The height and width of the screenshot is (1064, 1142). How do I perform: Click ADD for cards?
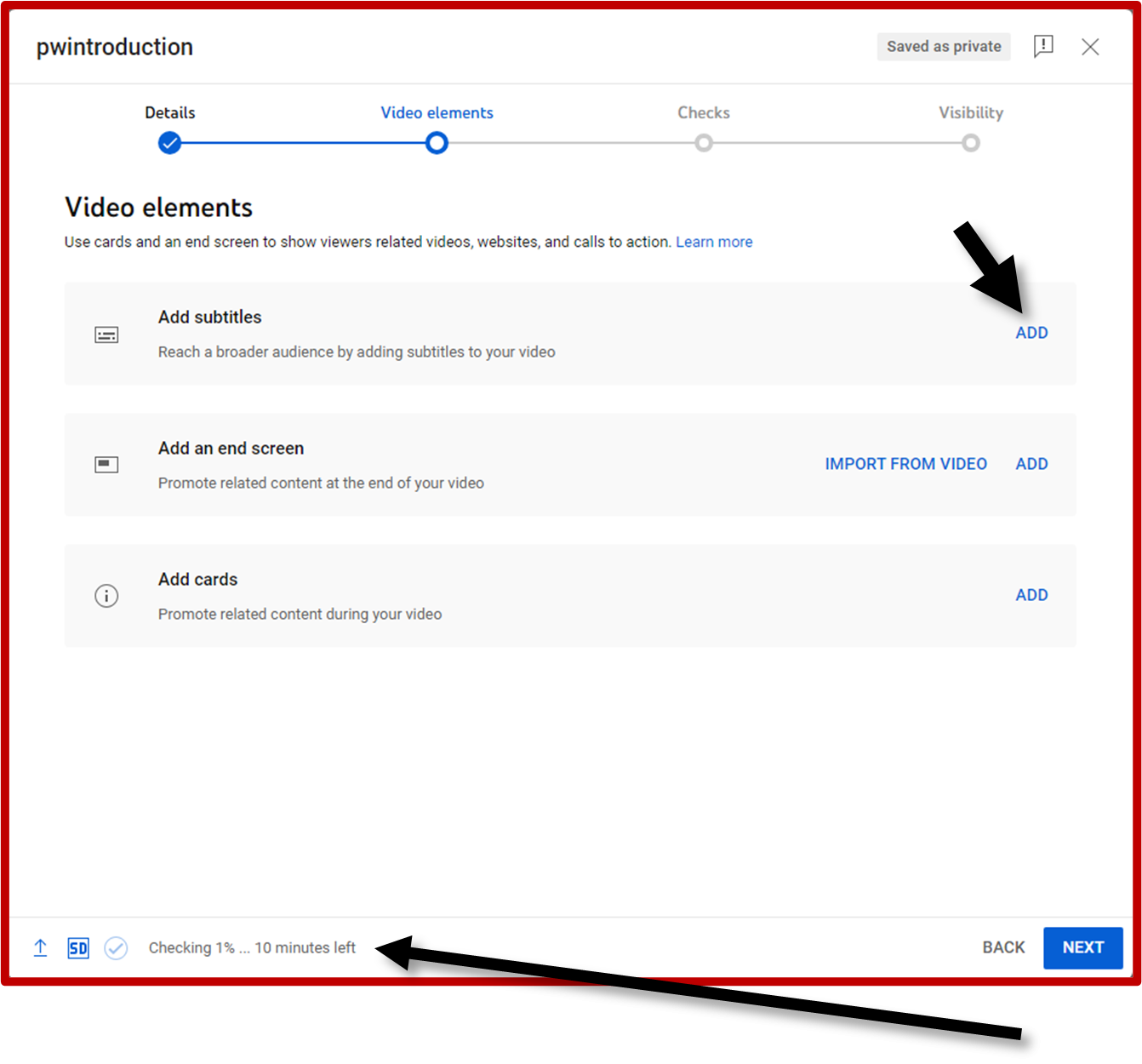click(x=1031, y=595)
